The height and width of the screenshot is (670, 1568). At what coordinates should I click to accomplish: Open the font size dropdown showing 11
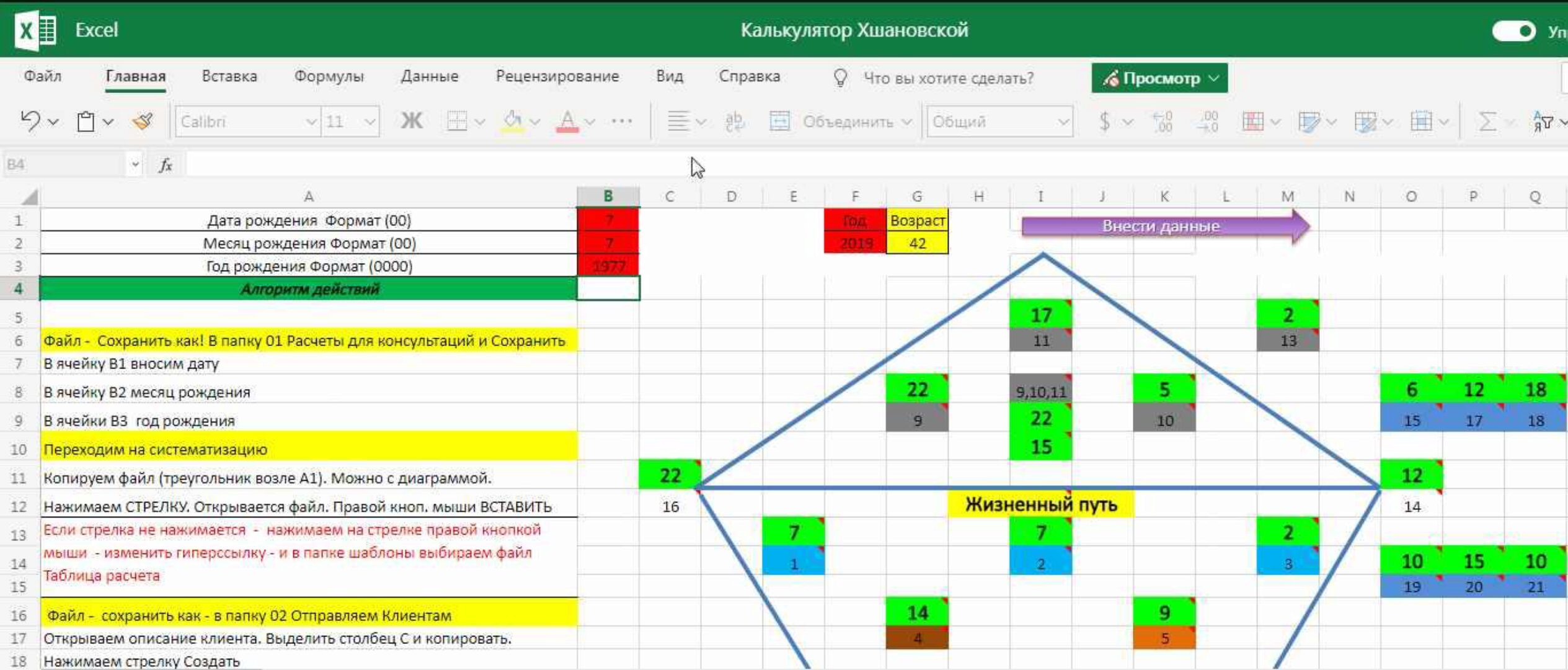370,122
